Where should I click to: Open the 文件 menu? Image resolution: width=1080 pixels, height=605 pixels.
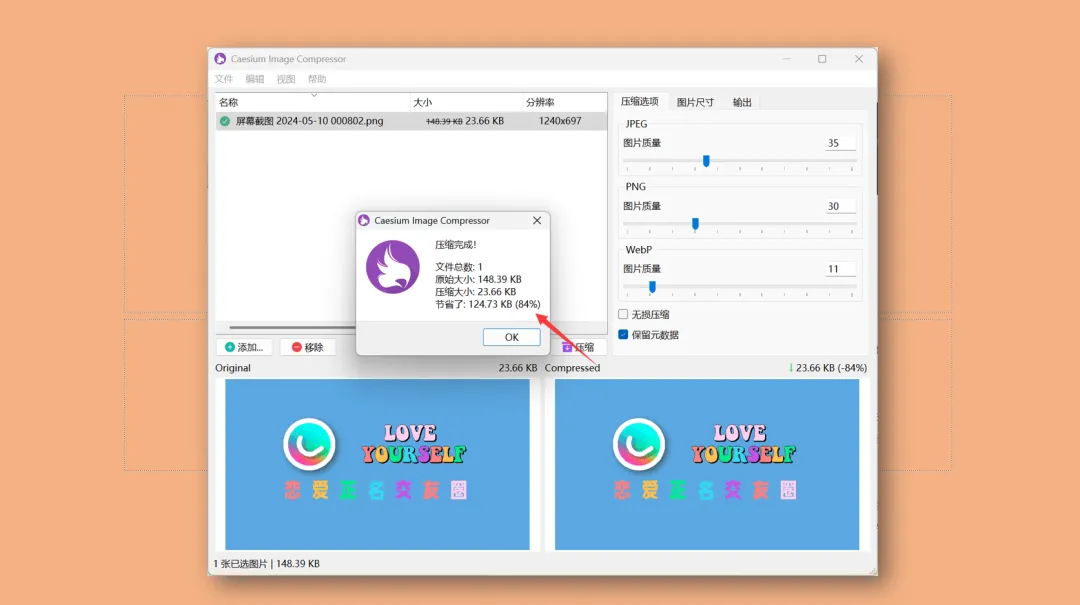[x=224, y=79]
